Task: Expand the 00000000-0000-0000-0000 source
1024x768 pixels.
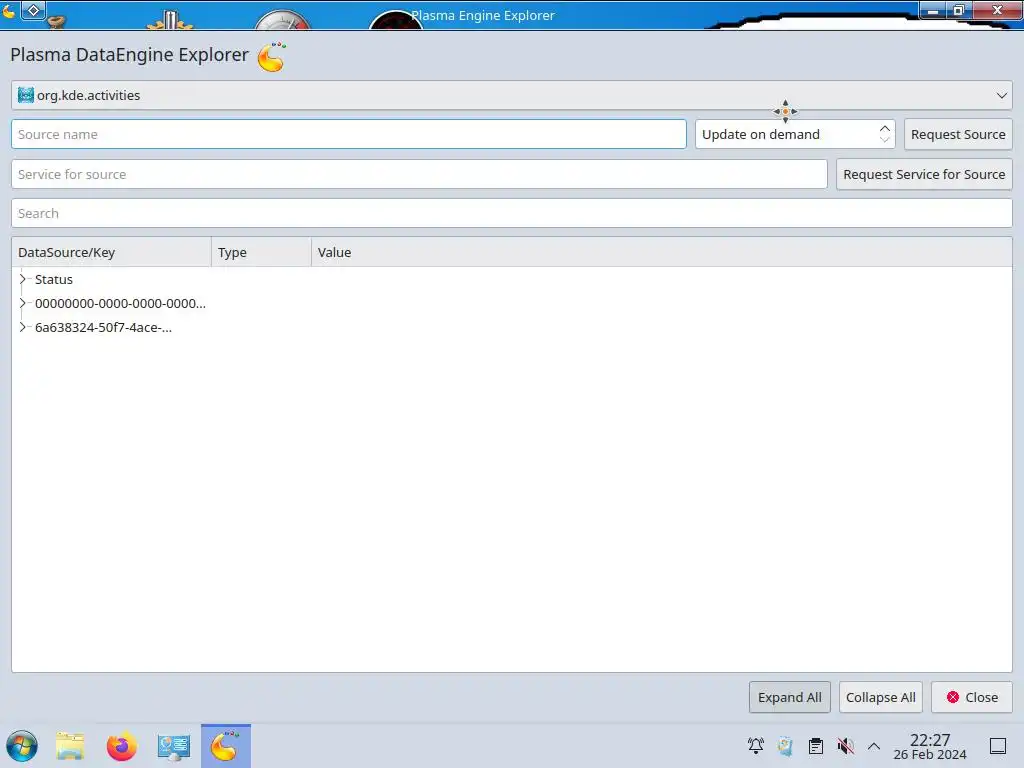Action: 23,303
